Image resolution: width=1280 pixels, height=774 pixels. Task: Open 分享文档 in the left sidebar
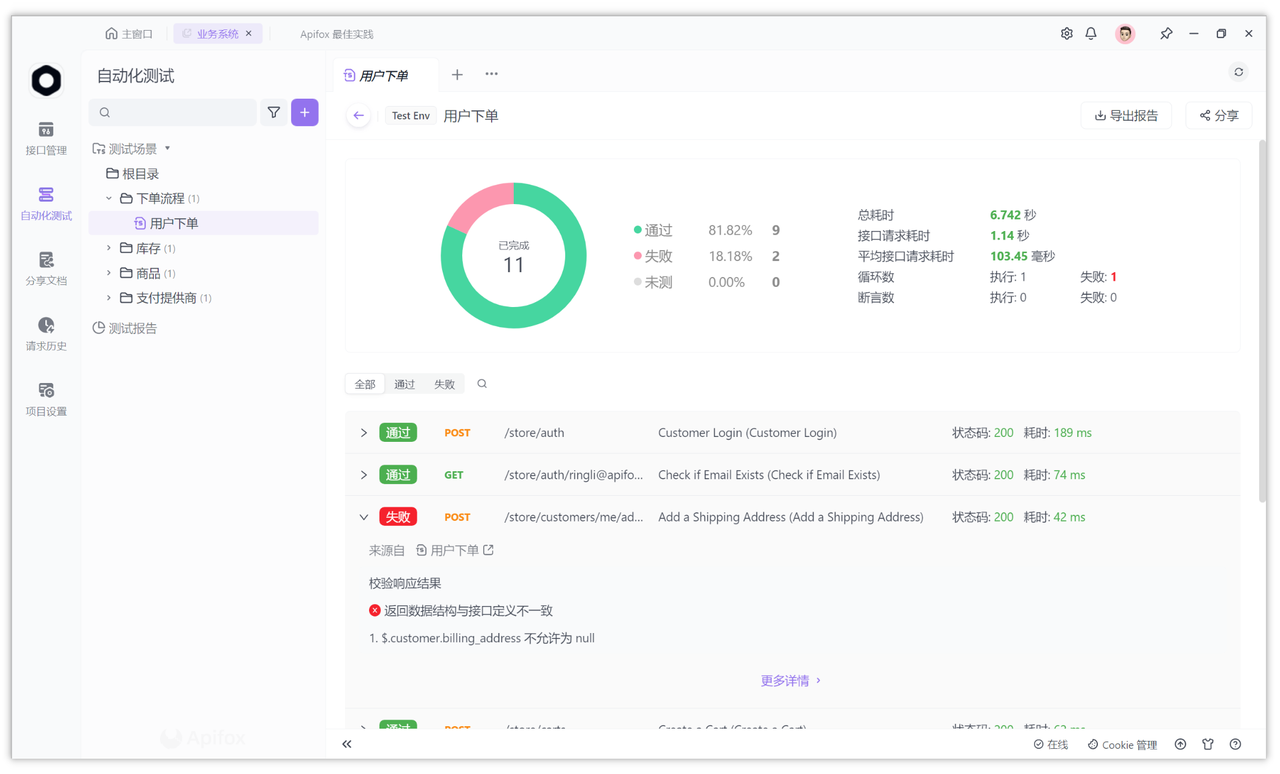[x=46, y=269]
